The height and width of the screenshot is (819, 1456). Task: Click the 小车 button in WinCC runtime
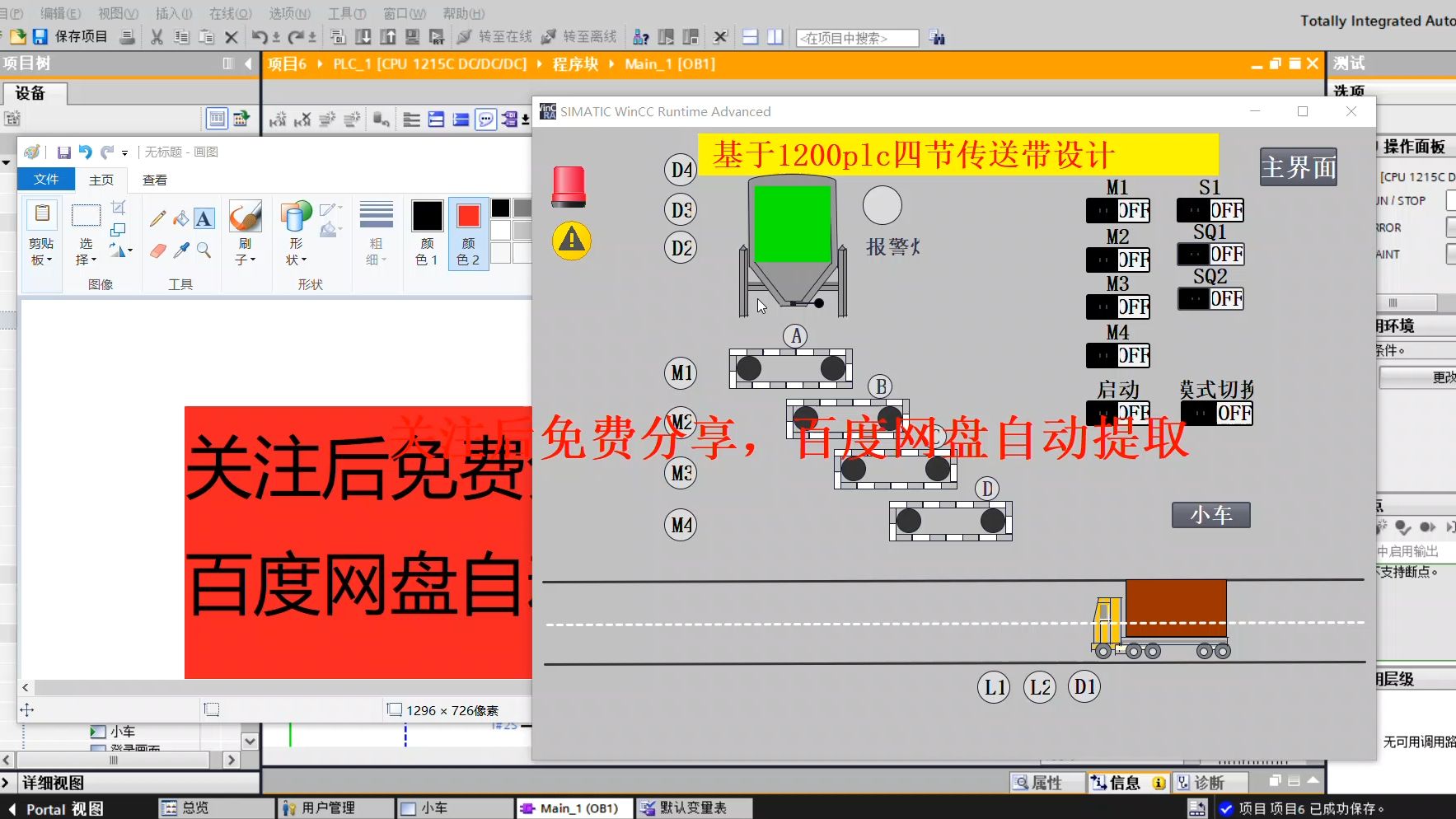[1211, 515]
